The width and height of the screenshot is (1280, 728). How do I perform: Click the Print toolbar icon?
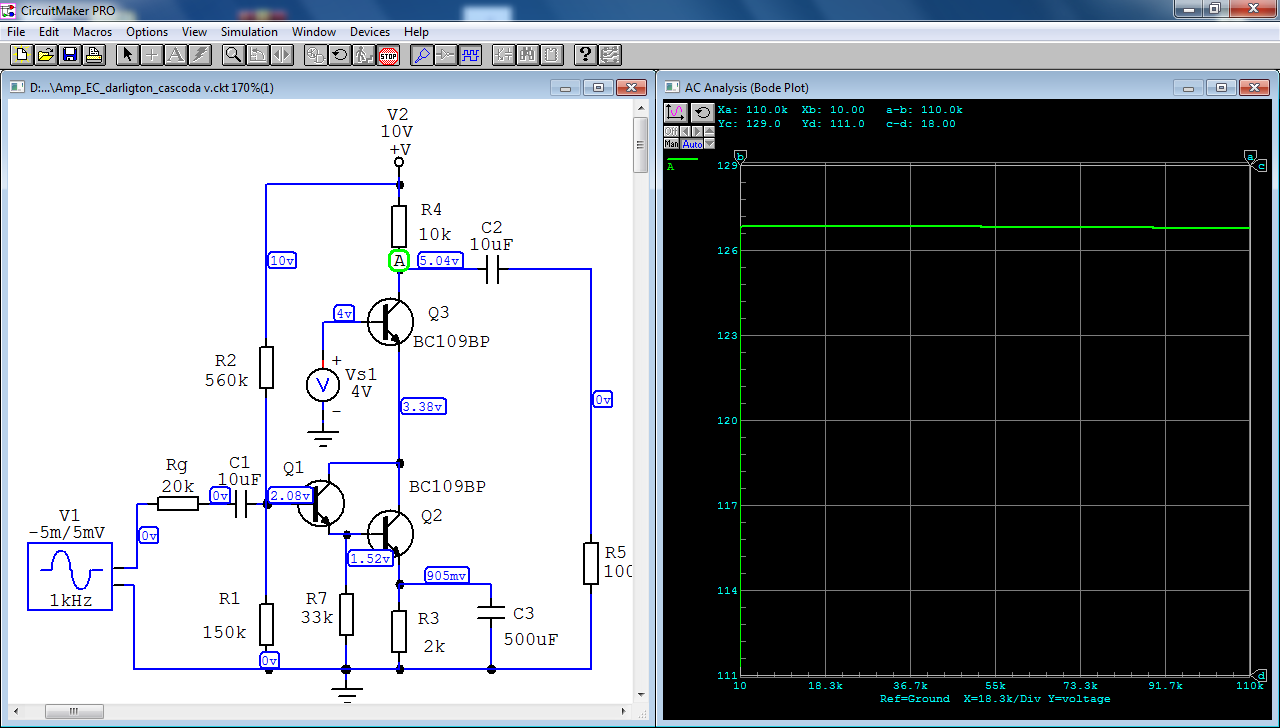[x=94, y=55]
